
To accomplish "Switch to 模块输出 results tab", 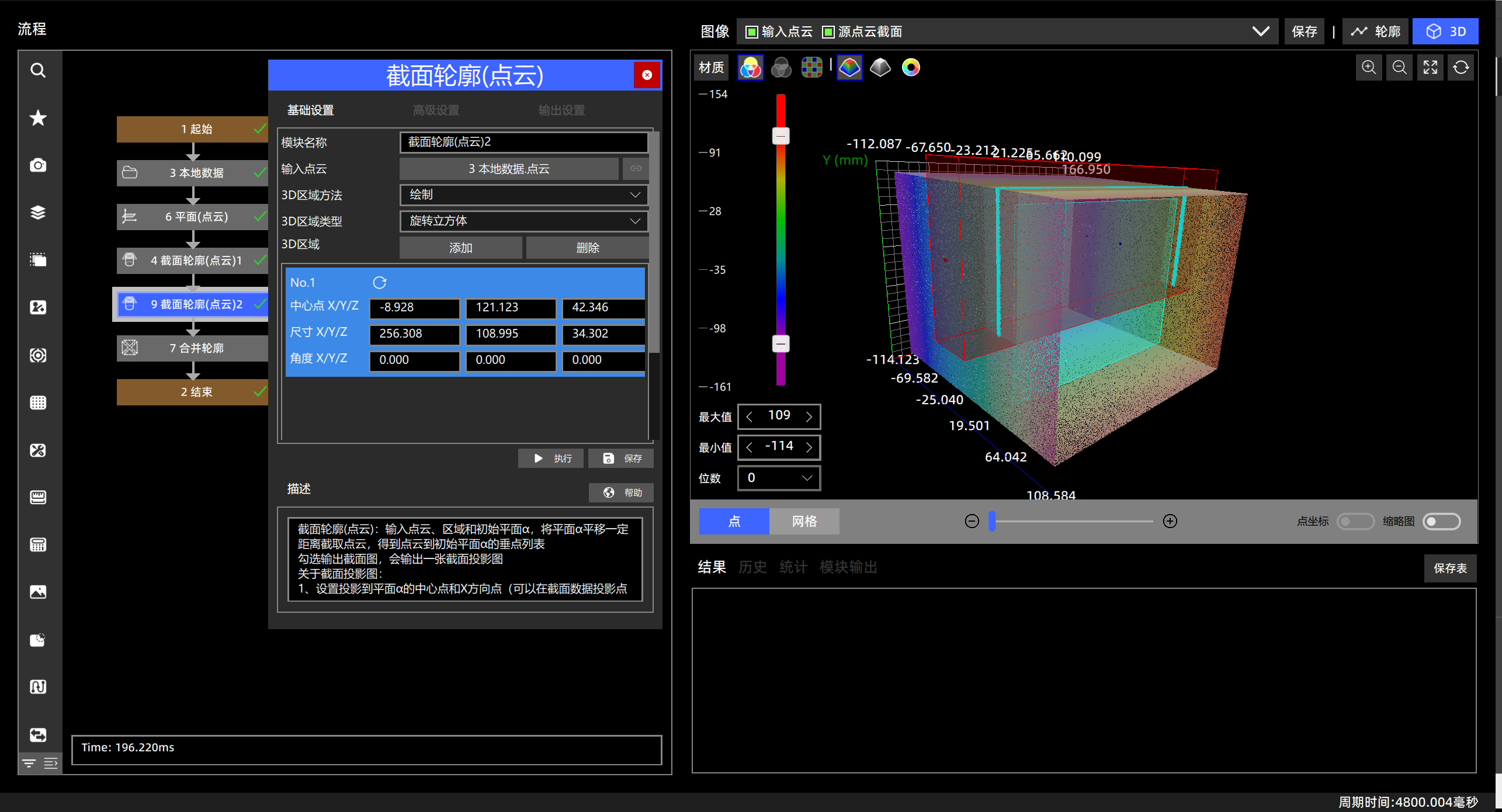I will [848, 567].
